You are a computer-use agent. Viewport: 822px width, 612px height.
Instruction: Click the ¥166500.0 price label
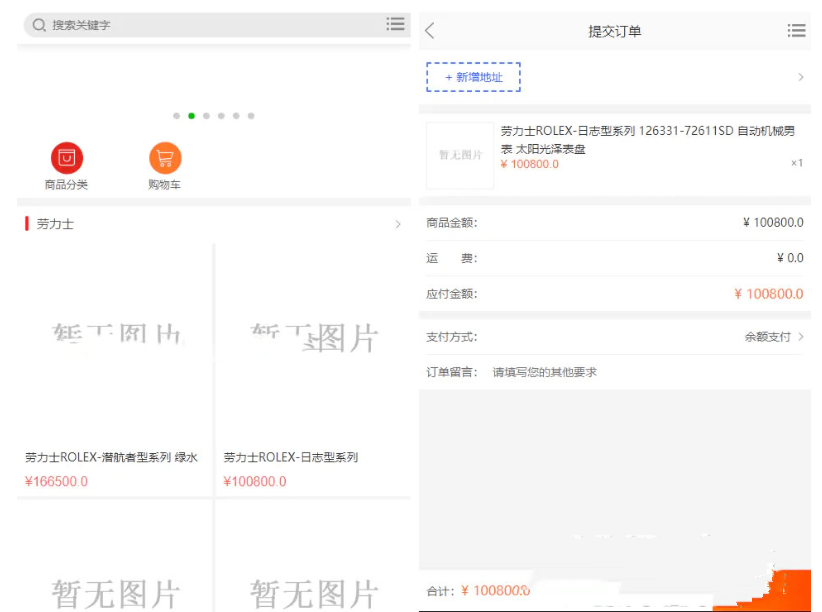pos(55,481)
